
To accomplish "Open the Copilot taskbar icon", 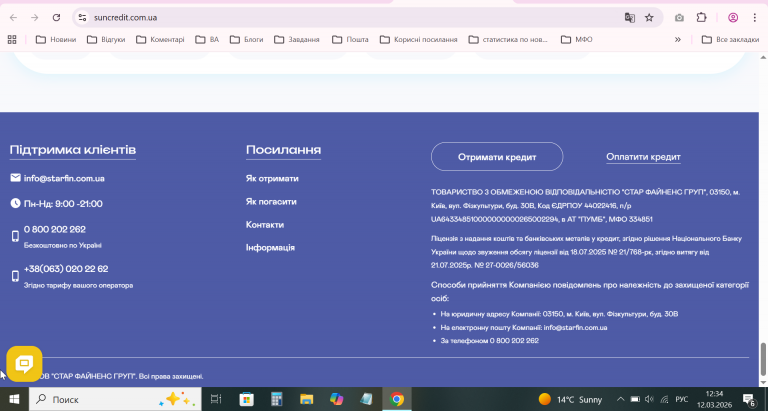I will coord(336,399).
